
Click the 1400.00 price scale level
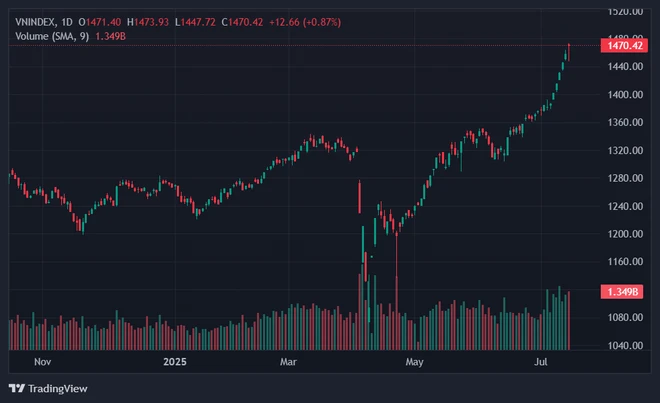625,95
